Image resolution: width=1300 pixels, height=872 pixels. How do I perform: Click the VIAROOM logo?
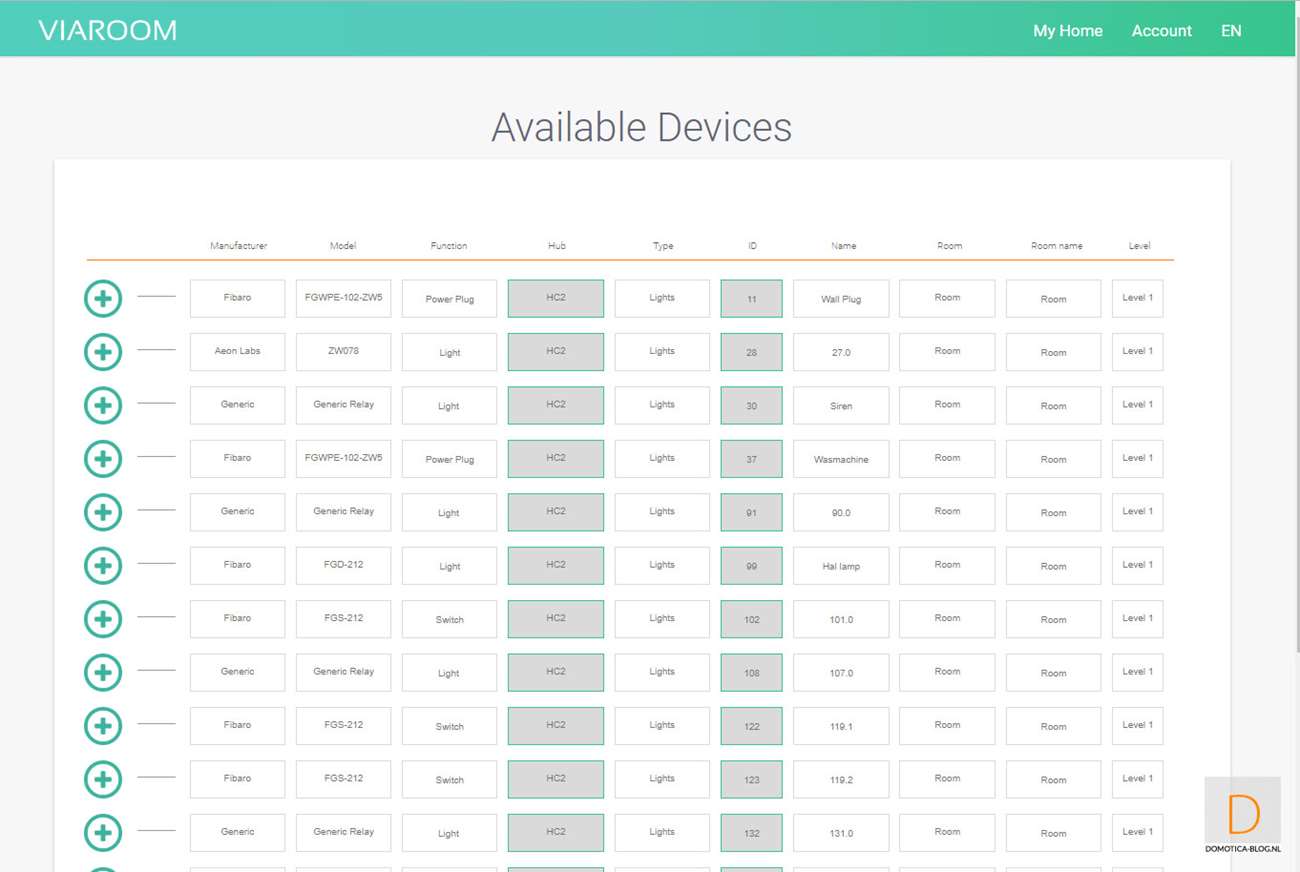tap(107, 30)
